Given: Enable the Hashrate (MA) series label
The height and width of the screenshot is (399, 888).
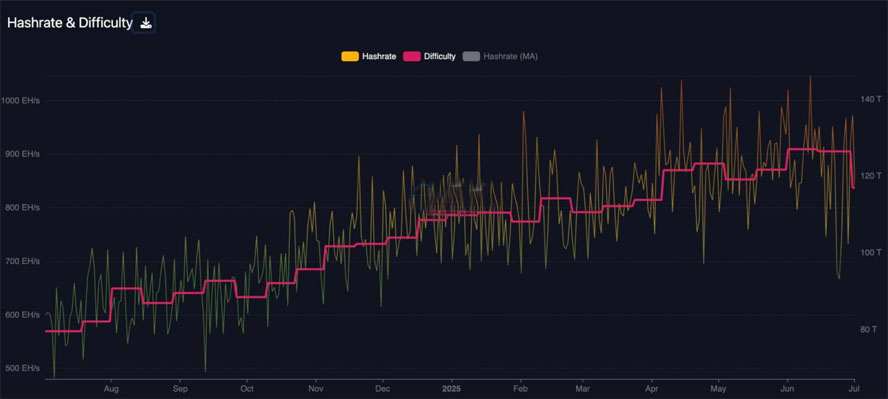Looking at the screenshot, I should click(x=510, y=57).
